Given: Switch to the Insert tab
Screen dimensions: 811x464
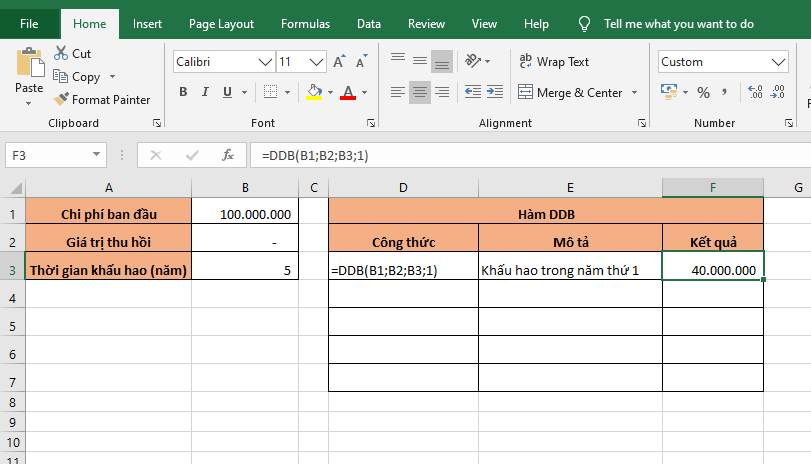Looking at the screenshot, I should click(x=147, y=24).
